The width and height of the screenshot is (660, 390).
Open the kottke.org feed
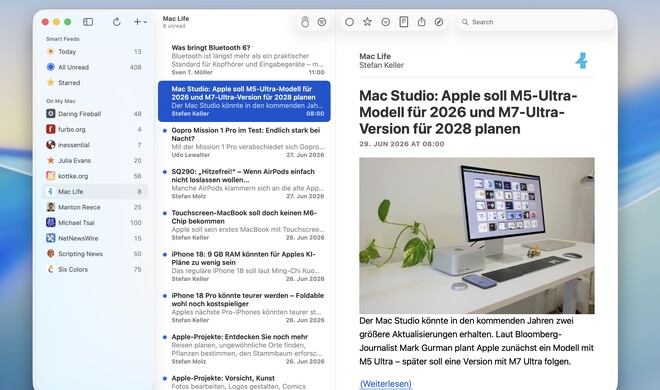pos(95,176)
